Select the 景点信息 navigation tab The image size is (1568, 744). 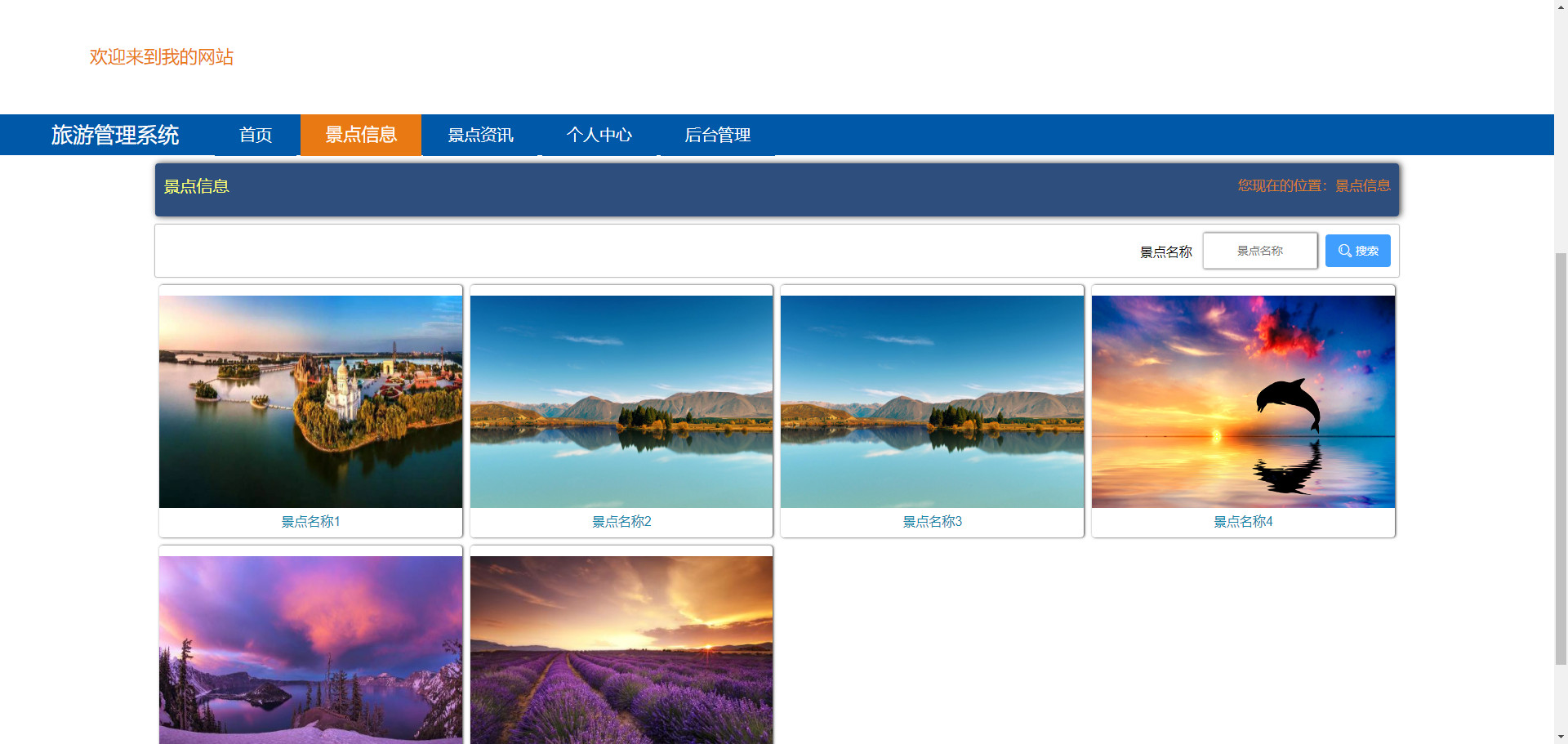click(361, 135)
